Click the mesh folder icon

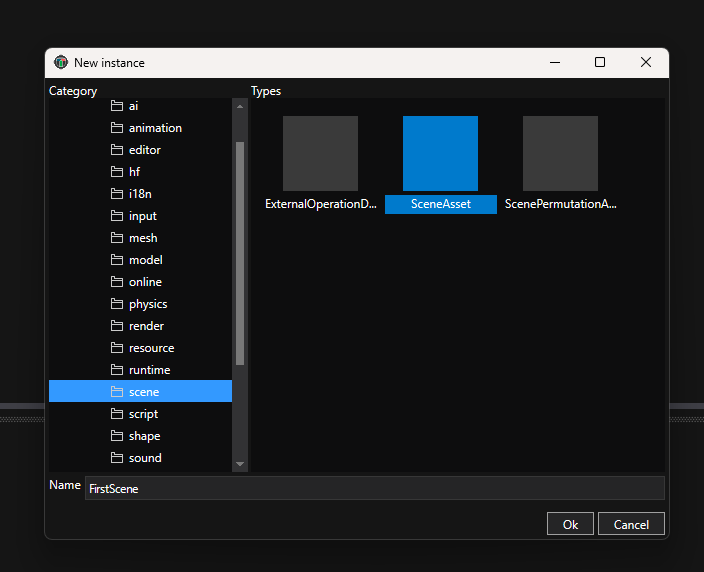(117, 238)
